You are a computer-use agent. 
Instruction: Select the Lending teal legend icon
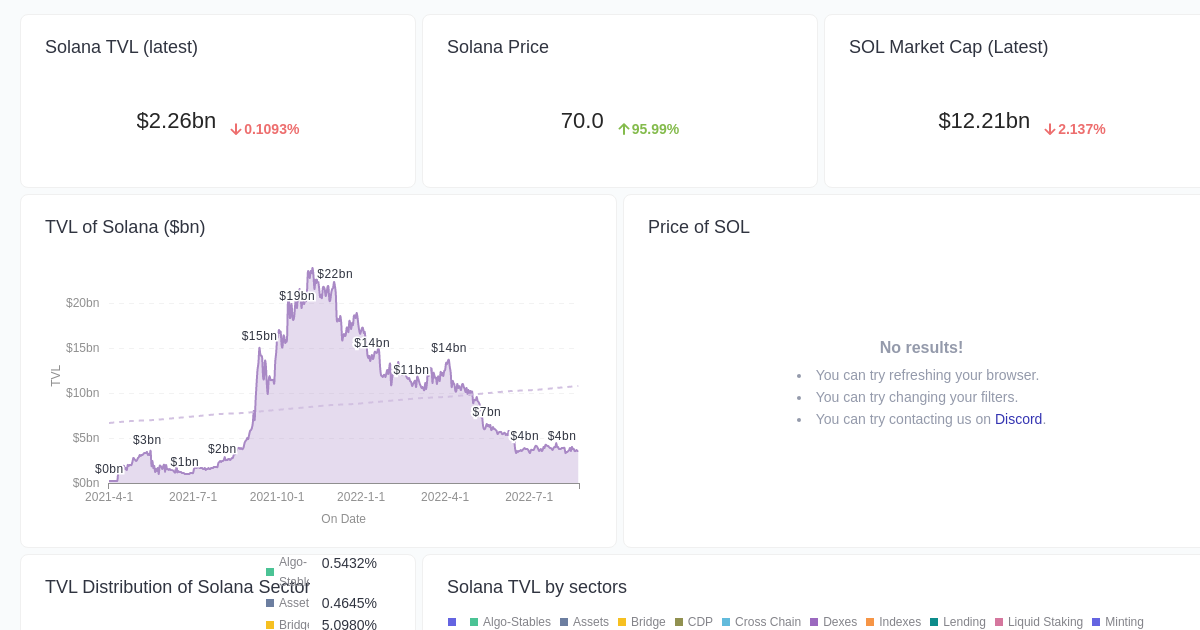931,622
